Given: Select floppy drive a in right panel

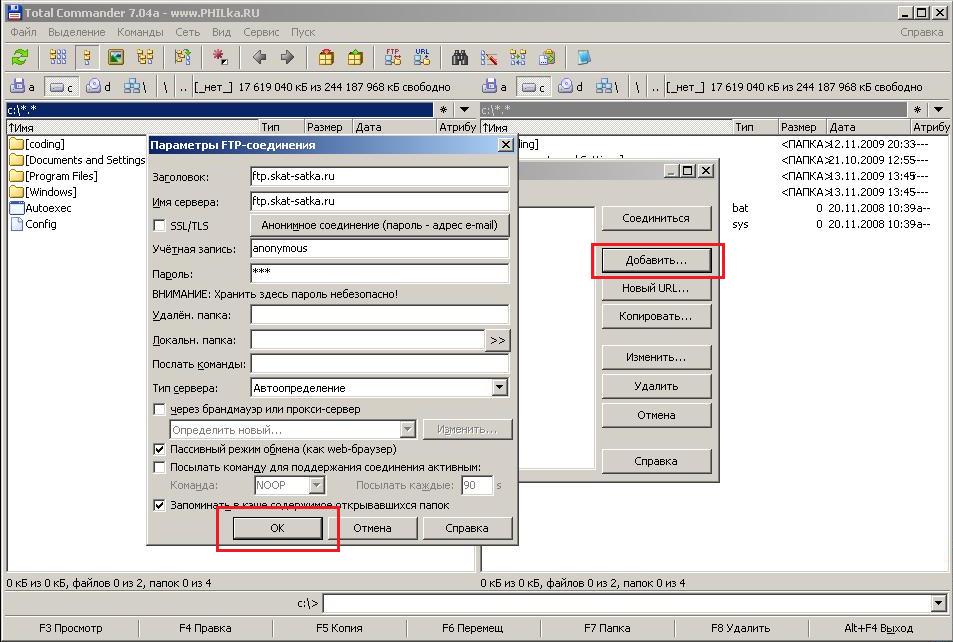Looking at the screenshot, I should [x=494, y=87].
